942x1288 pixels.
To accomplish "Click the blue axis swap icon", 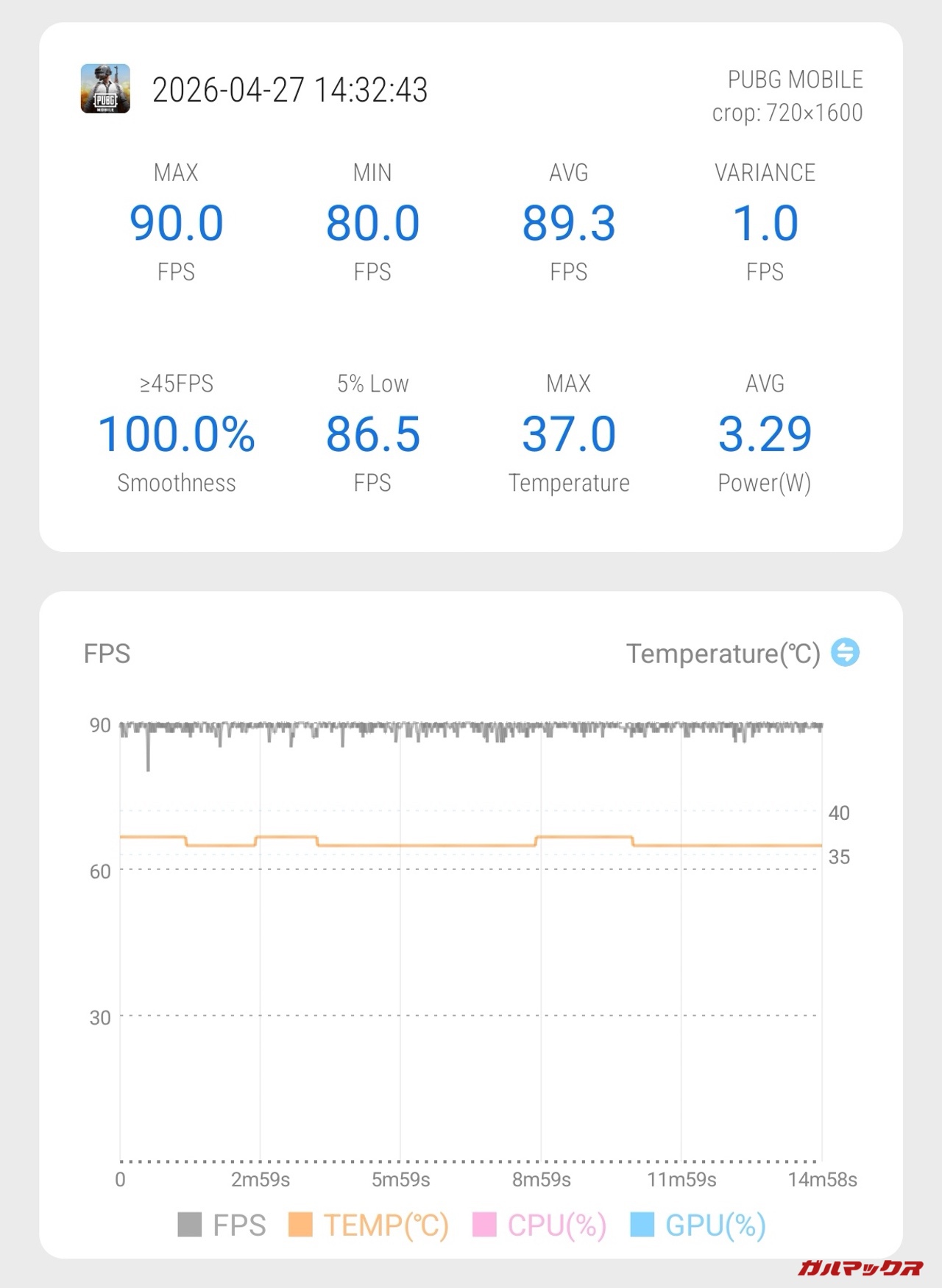I will (845, 653).
